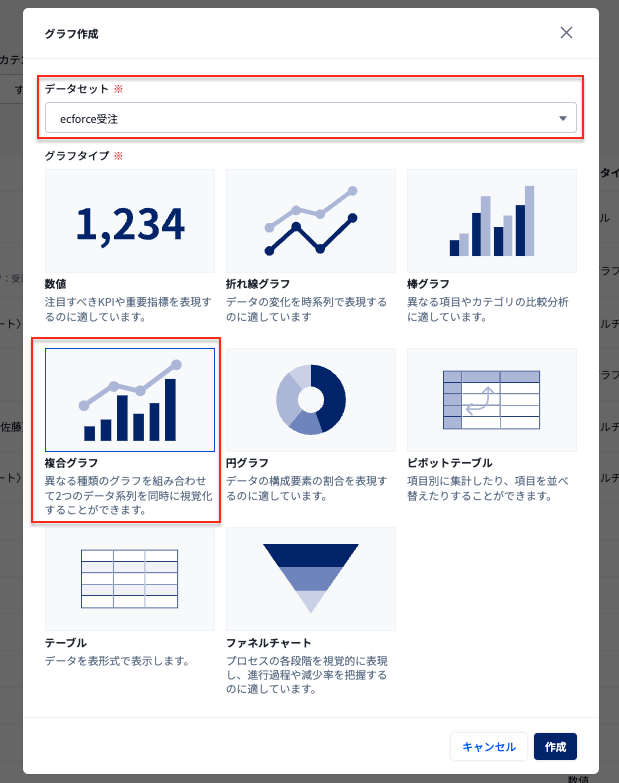Click the グラフタイプ section label
Viewport: 619px width, 783px height.
point(76,155)
